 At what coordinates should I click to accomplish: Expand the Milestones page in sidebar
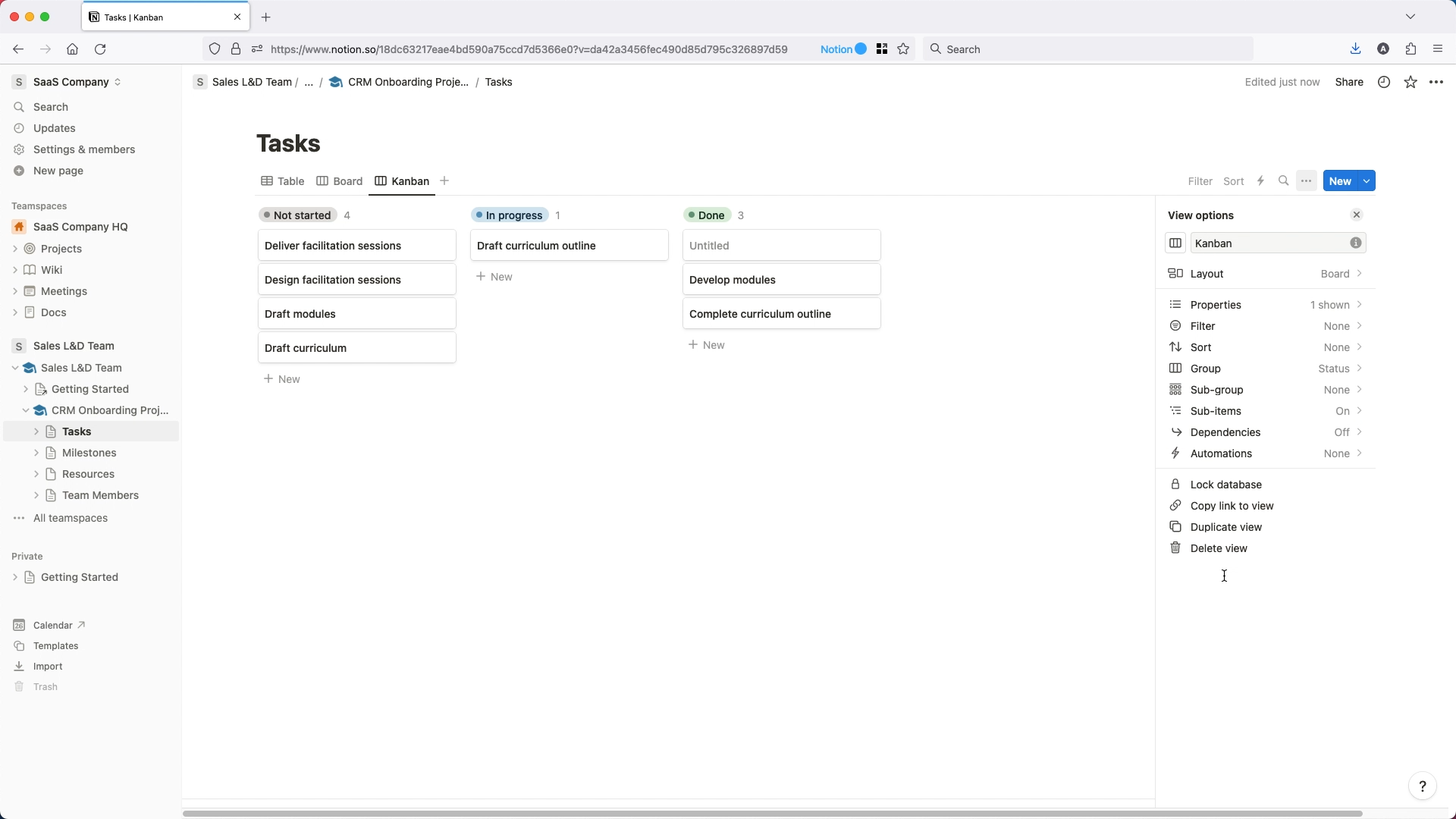coord(36,453)
